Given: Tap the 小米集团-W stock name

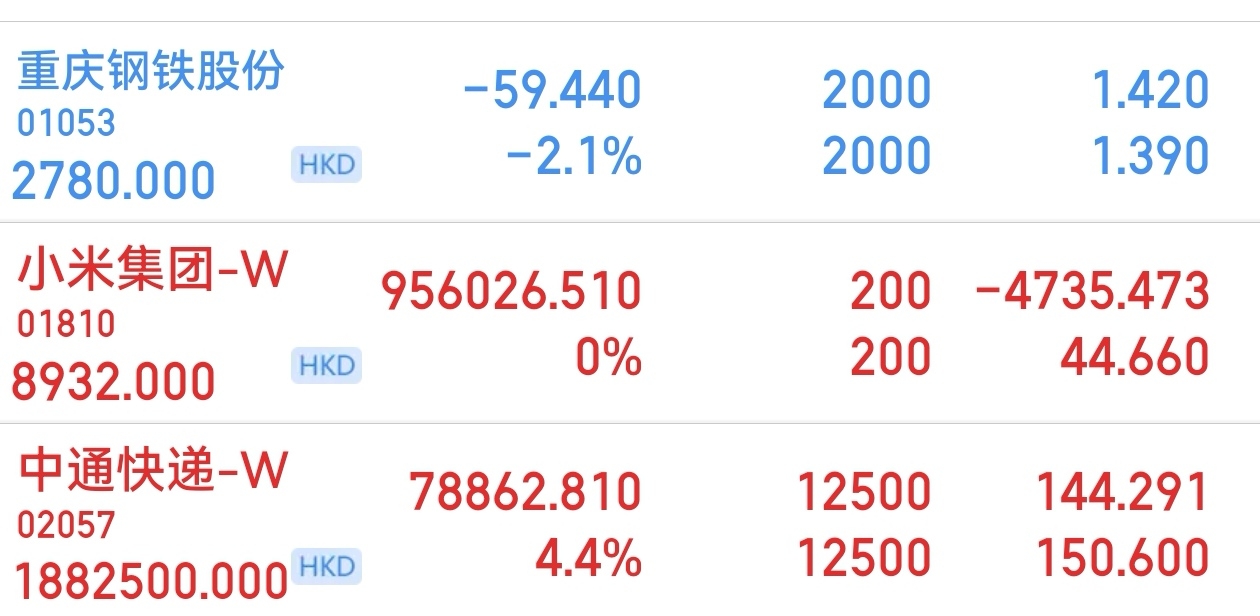Looking at the screenshot, I should pos(153,271).
